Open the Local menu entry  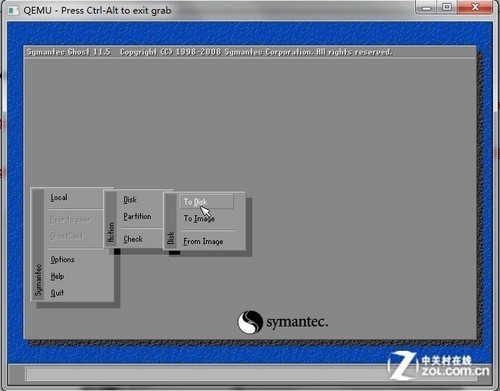coord(59,197)
